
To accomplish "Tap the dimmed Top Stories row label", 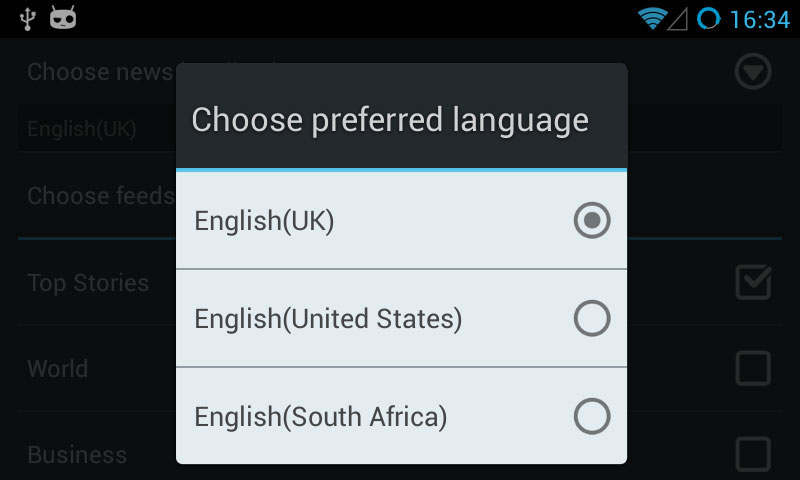I will coord(88,283).
